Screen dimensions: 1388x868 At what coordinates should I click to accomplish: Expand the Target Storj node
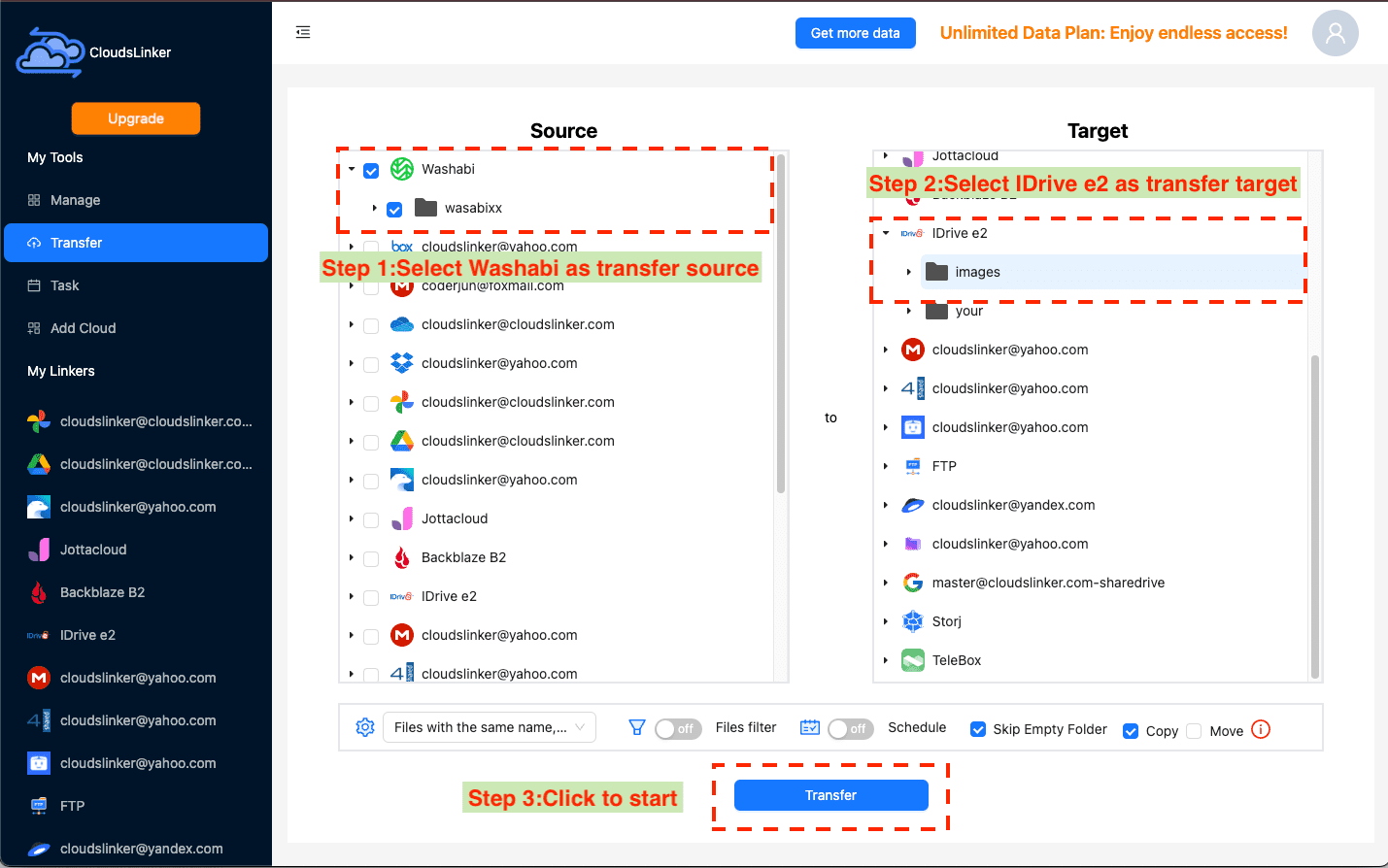(886, 621)
